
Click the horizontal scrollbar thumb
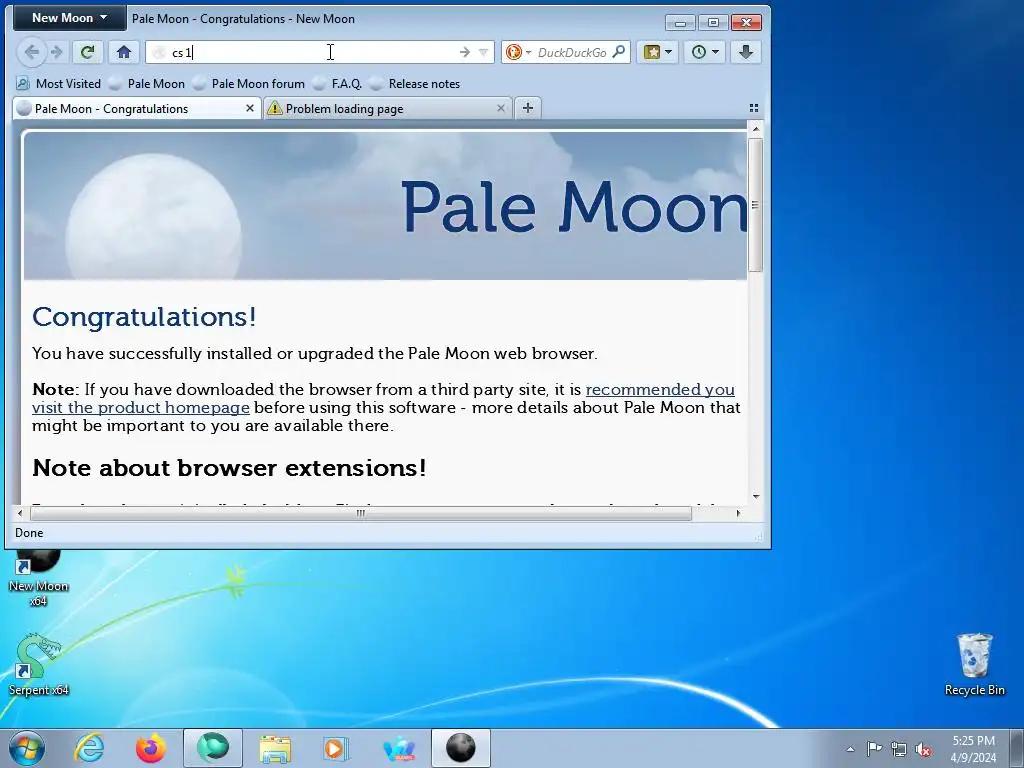pyautogui.click(x=360, y=513)
